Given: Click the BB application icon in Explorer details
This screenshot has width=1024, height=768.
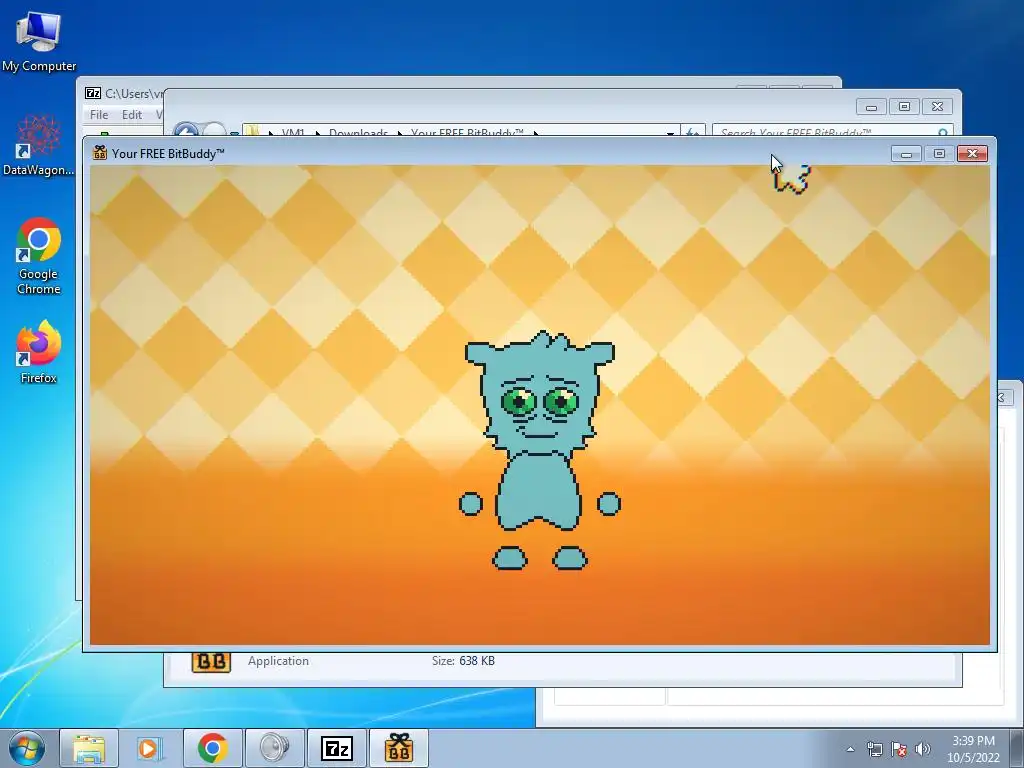Looking at the screenshot, I should [211, 662].
